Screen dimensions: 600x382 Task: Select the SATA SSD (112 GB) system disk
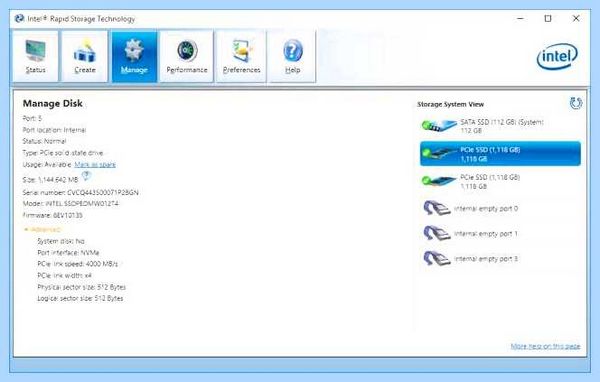click(500, 126)
